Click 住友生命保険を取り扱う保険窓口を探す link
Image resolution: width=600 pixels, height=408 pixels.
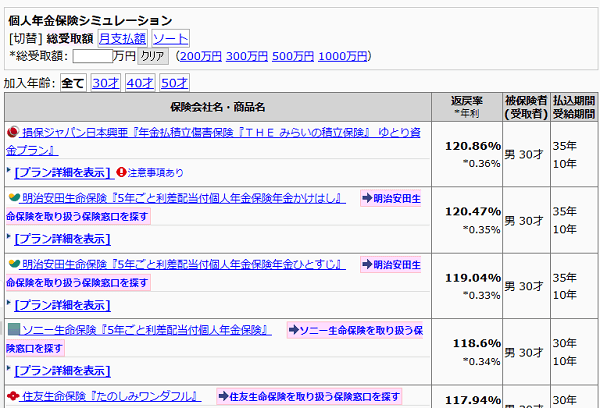point(309,397)
